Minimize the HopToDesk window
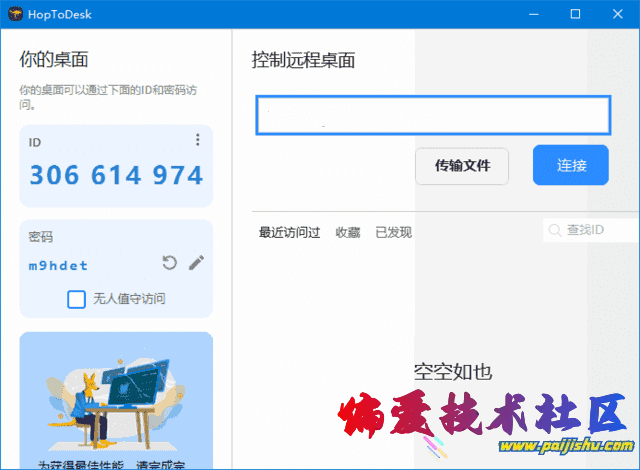 click(534, 14)
